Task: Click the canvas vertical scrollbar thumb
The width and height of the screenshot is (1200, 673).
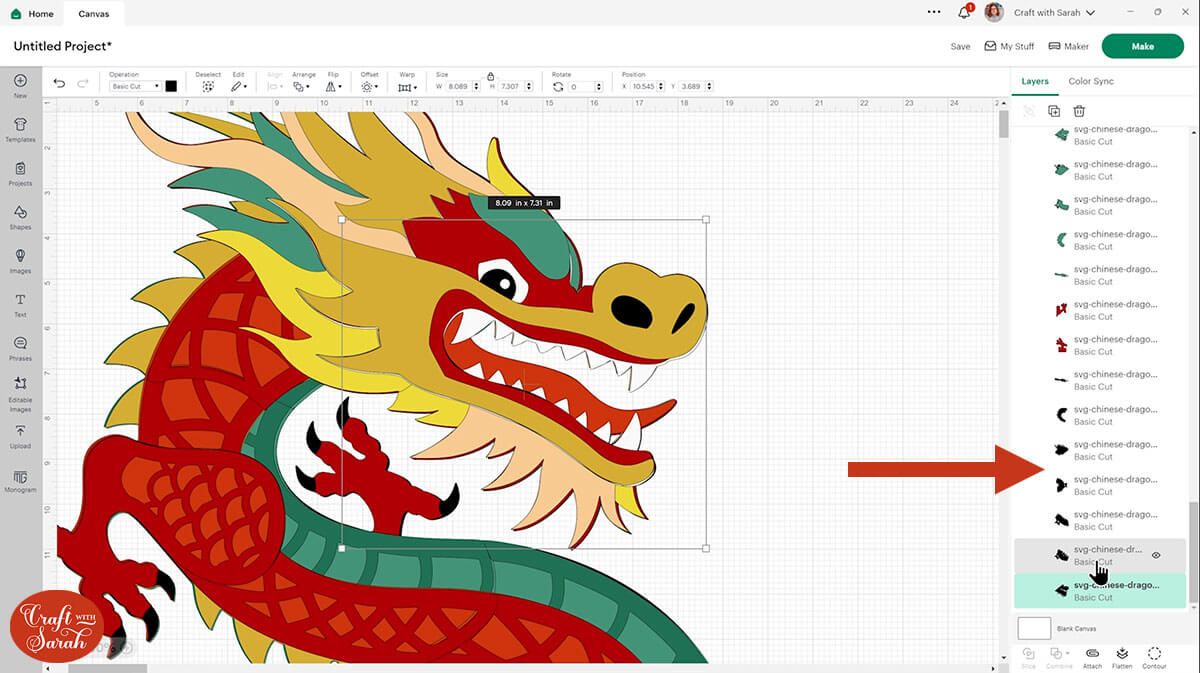Action: 1003,124
